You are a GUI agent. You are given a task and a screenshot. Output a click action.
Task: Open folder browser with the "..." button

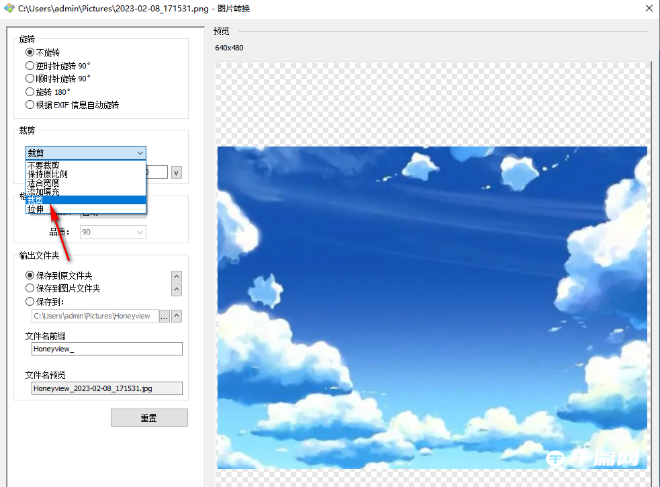click(x=165, y=316)
